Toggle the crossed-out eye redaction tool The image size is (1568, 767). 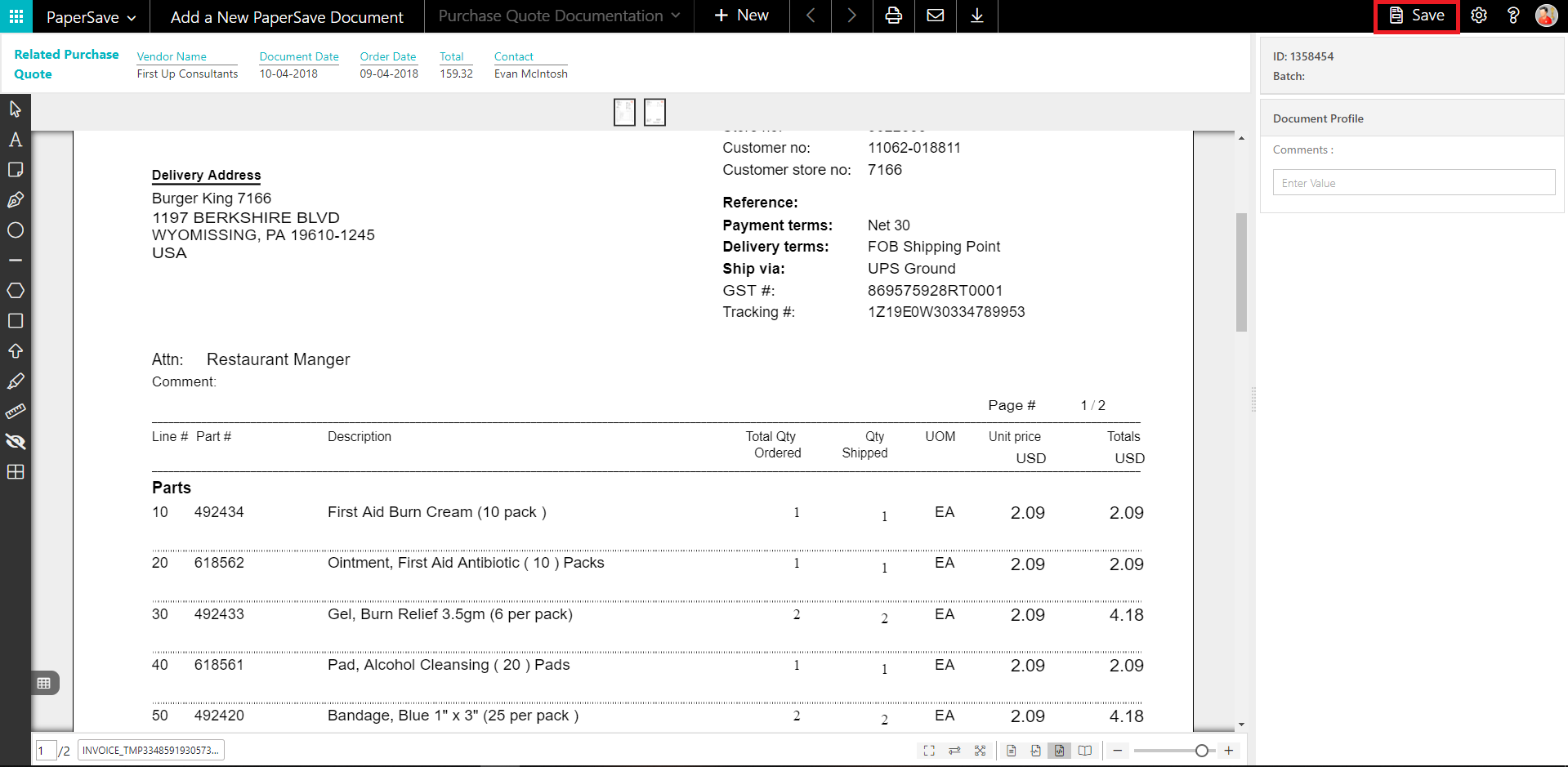16,442
